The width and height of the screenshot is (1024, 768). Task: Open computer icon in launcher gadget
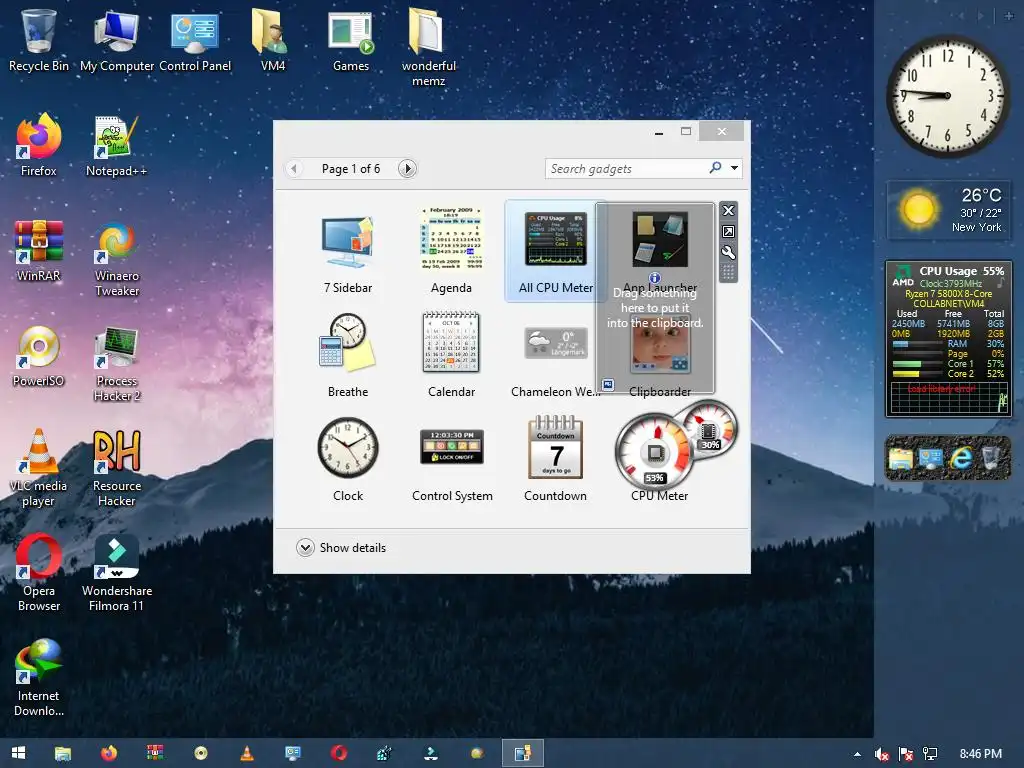pos(931,458)
